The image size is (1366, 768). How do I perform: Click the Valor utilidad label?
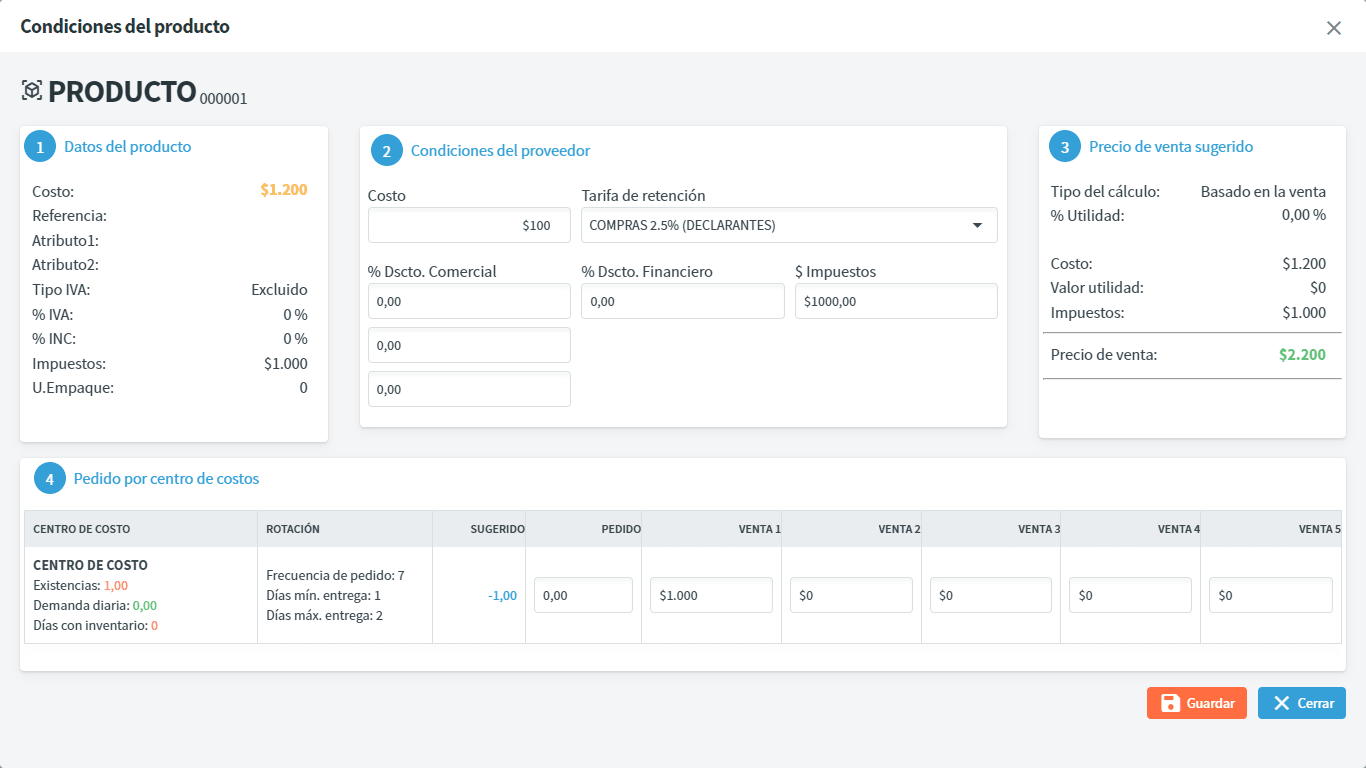(x=1097, y=288)
